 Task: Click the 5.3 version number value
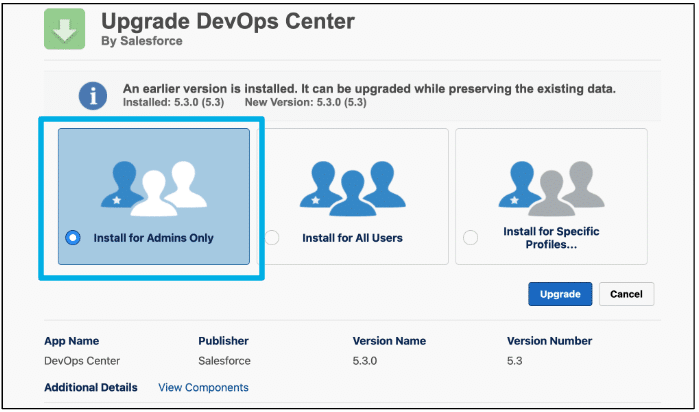514,361
